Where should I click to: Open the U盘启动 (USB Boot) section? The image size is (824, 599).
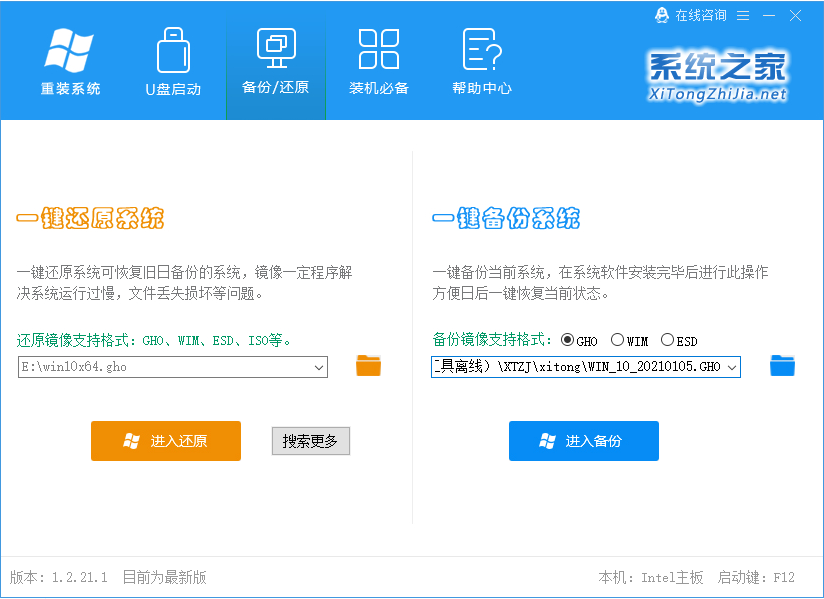pos(172,60)
